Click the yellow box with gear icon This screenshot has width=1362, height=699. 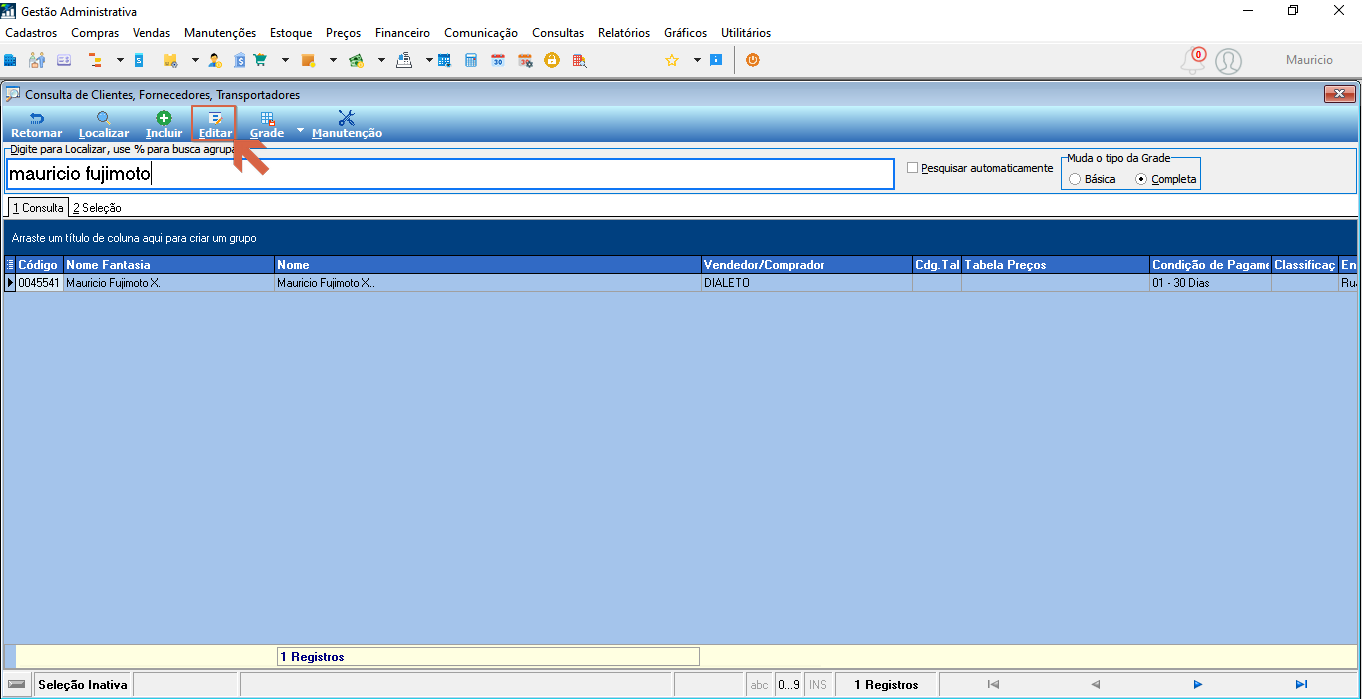[170, 60]
